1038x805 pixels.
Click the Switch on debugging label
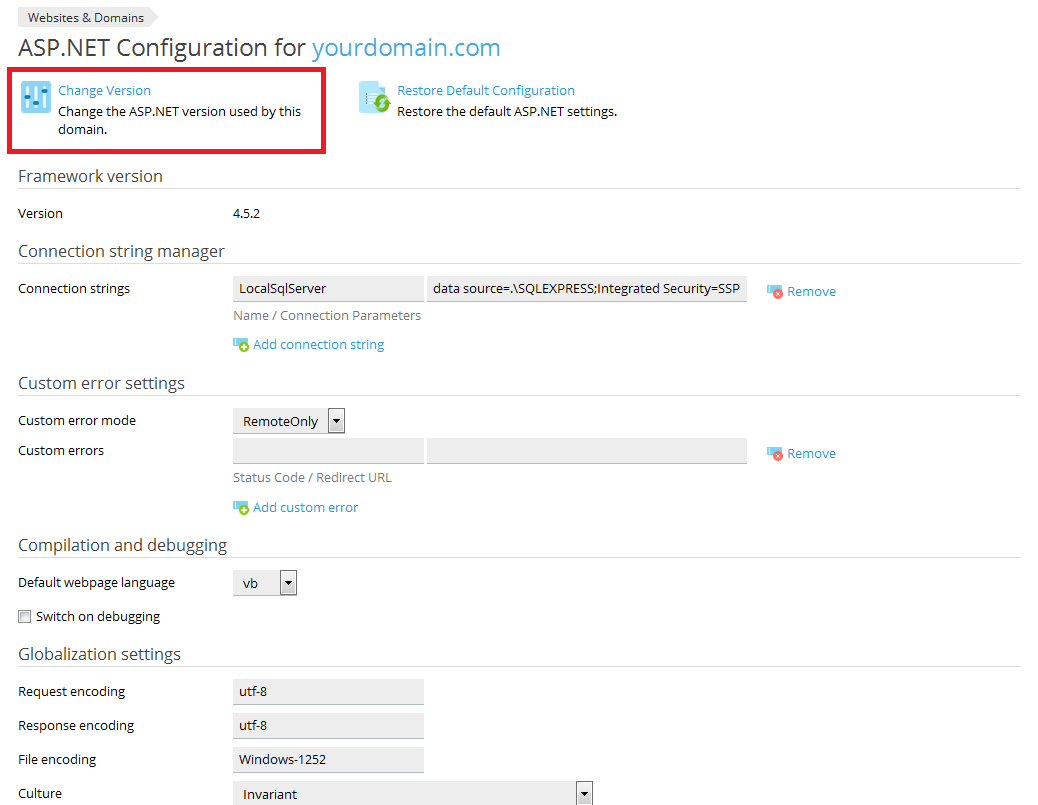(x=98, y=616)
